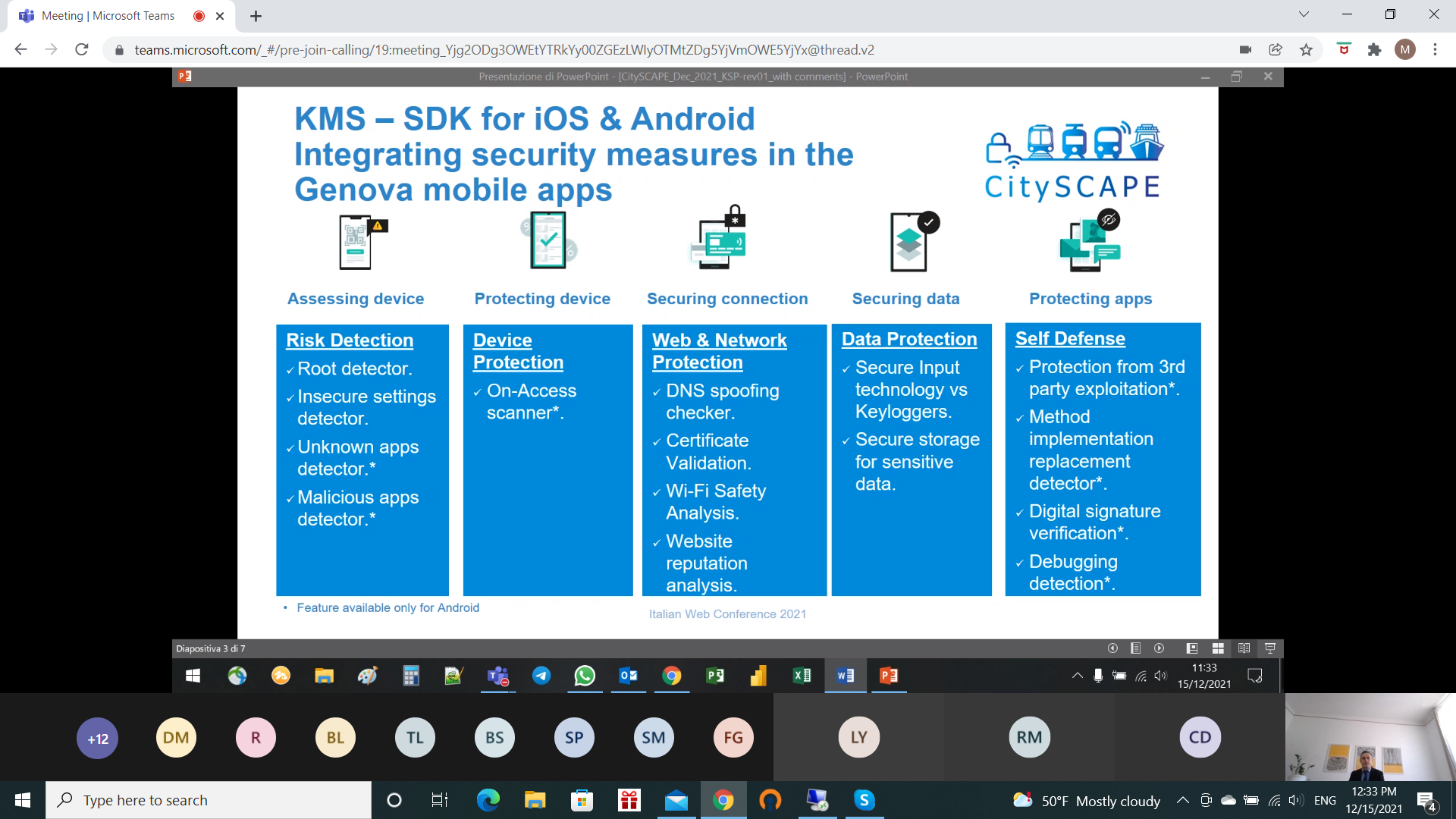The width and height of the screenshot is (1456, 819).
Task: Click the share page icon
Action: (x=1276, y=50)
